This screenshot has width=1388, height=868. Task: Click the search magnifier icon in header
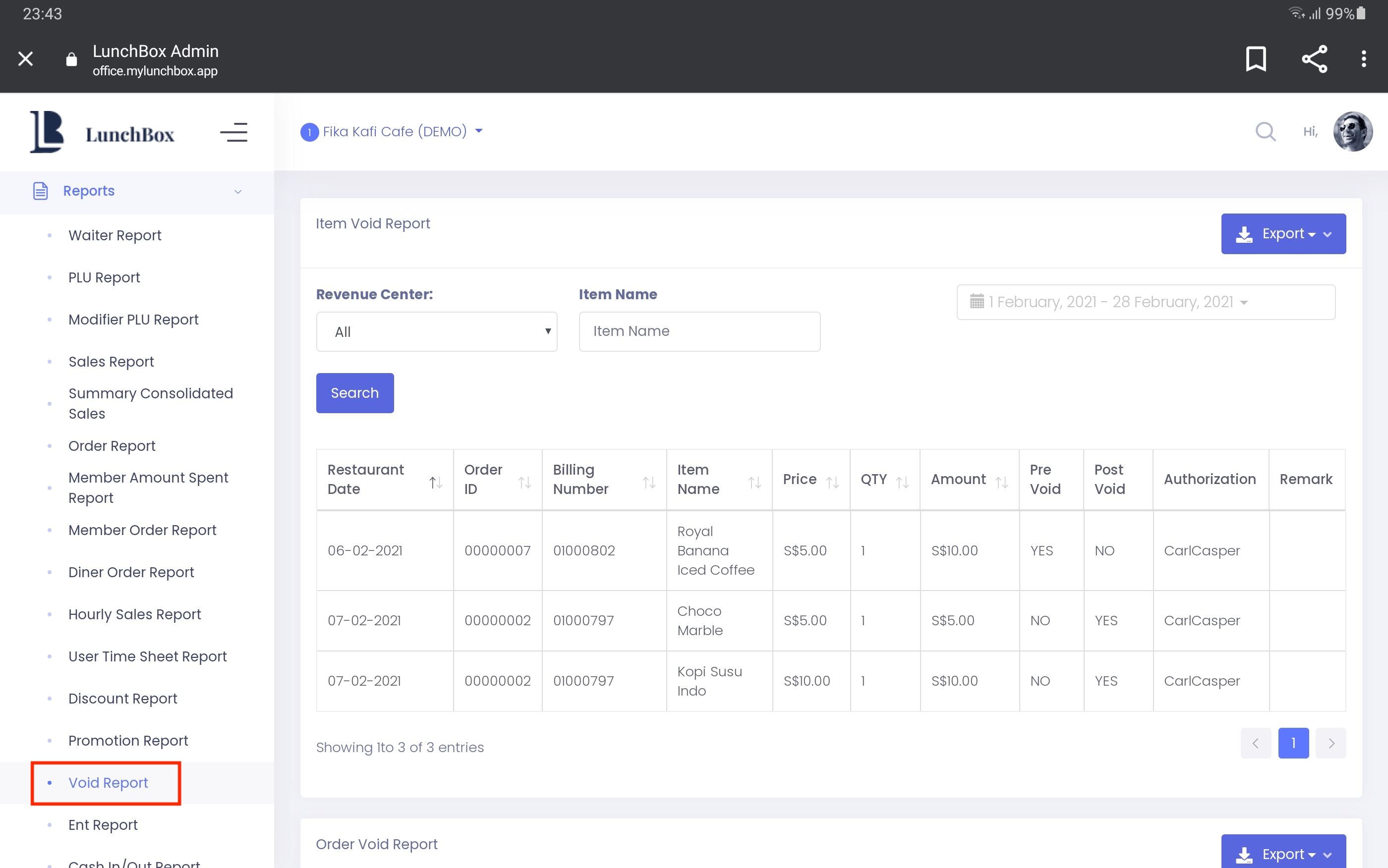tap(1265, 131)
